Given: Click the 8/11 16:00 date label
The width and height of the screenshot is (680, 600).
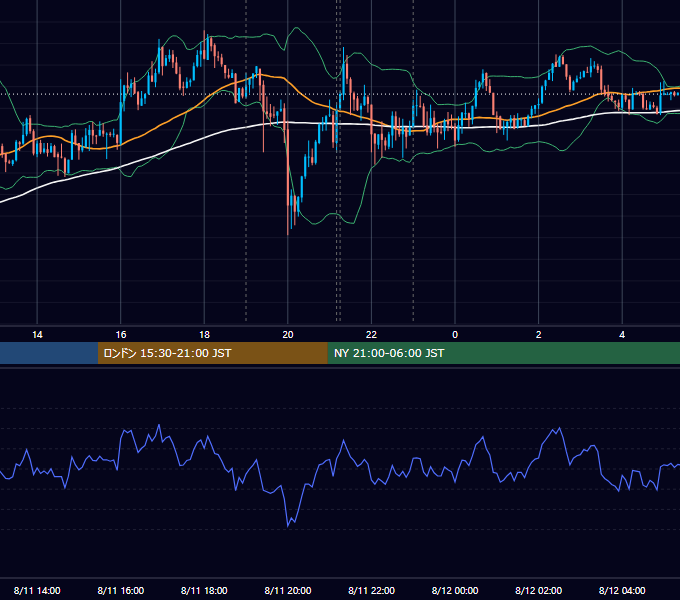Looking at the screenshot, I should pyautogui.click(x=121, y=590).
